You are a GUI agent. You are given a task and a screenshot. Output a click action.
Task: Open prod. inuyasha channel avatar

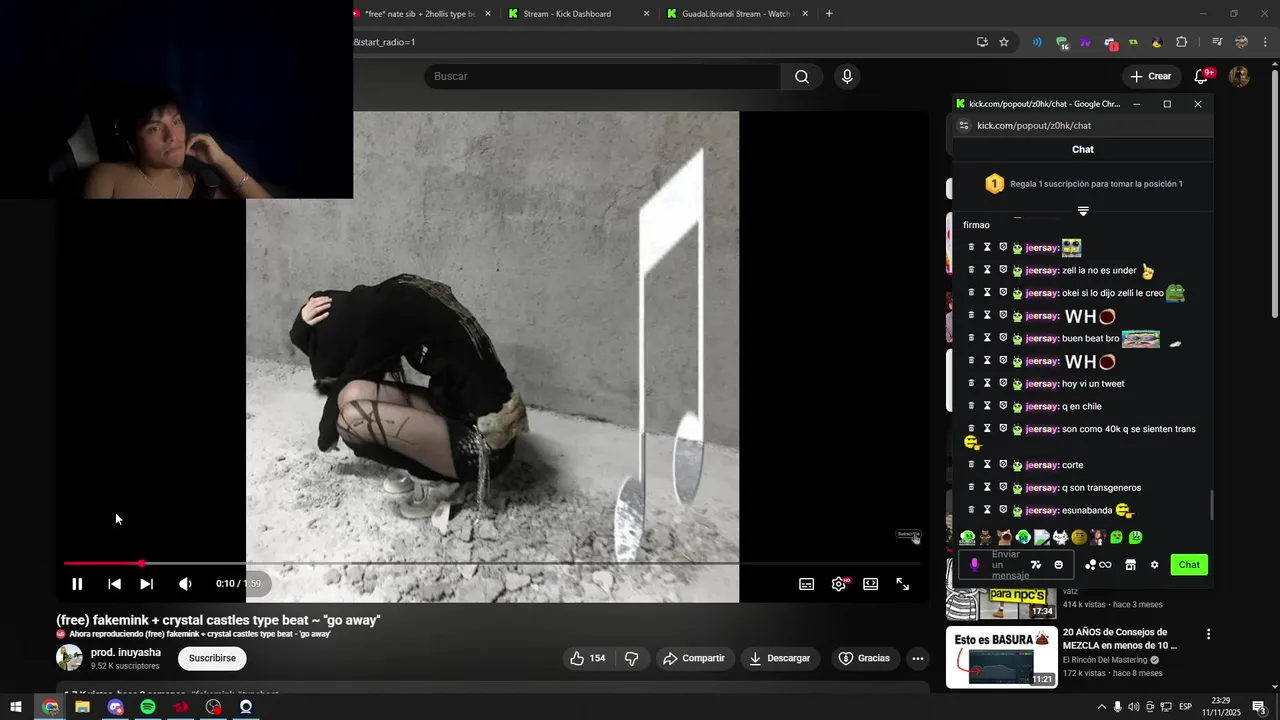[x=69, y=658]
